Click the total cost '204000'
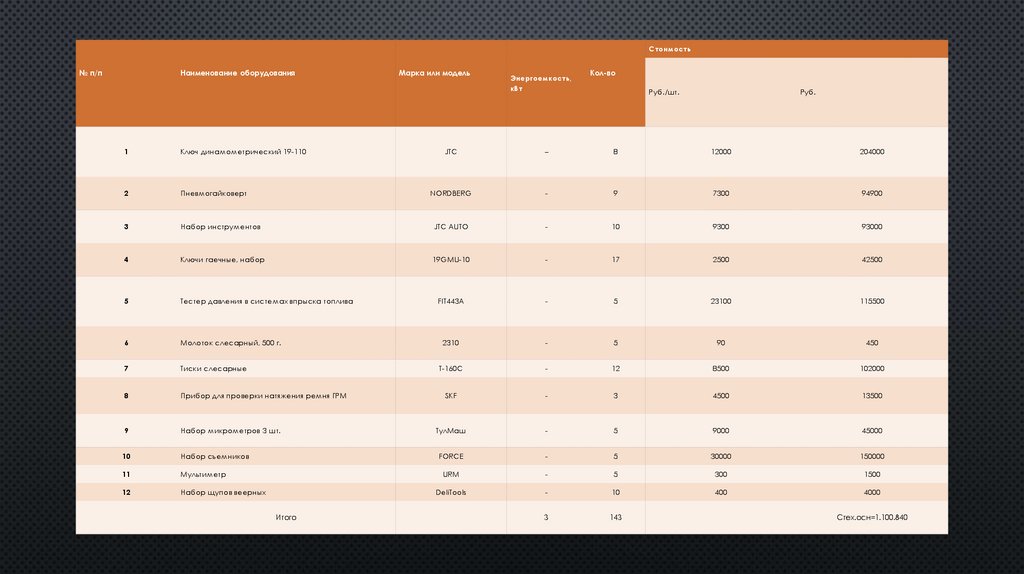1024x574 pixels. (x=872, y=151)
